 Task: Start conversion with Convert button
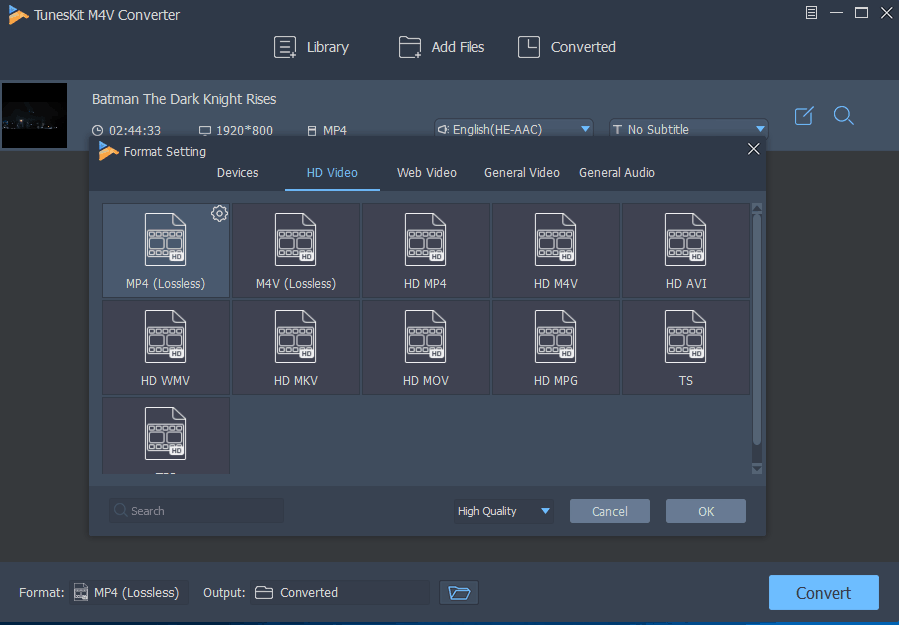[x=823, y=592]
